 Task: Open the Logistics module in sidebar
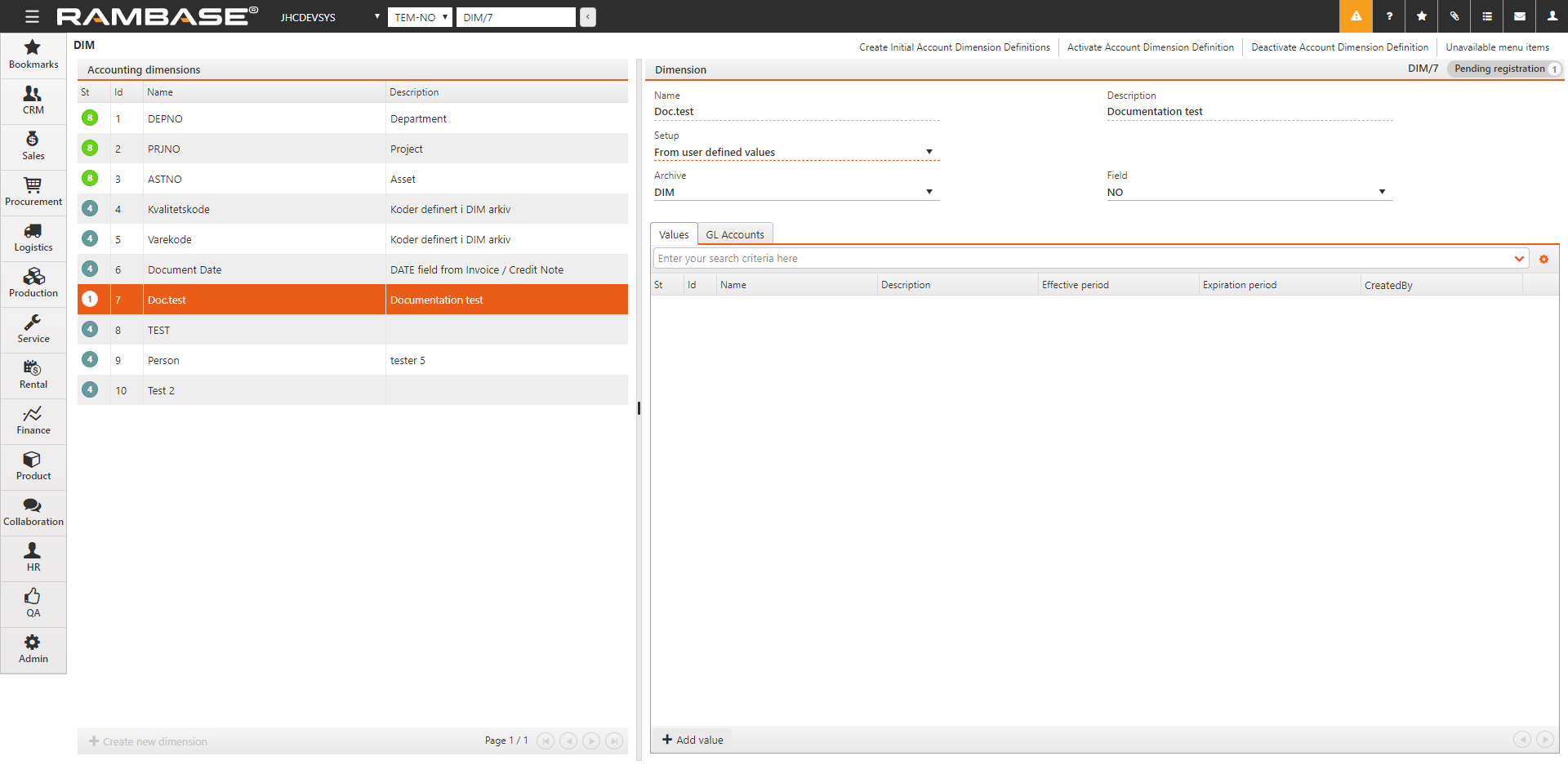click(33, 238)
